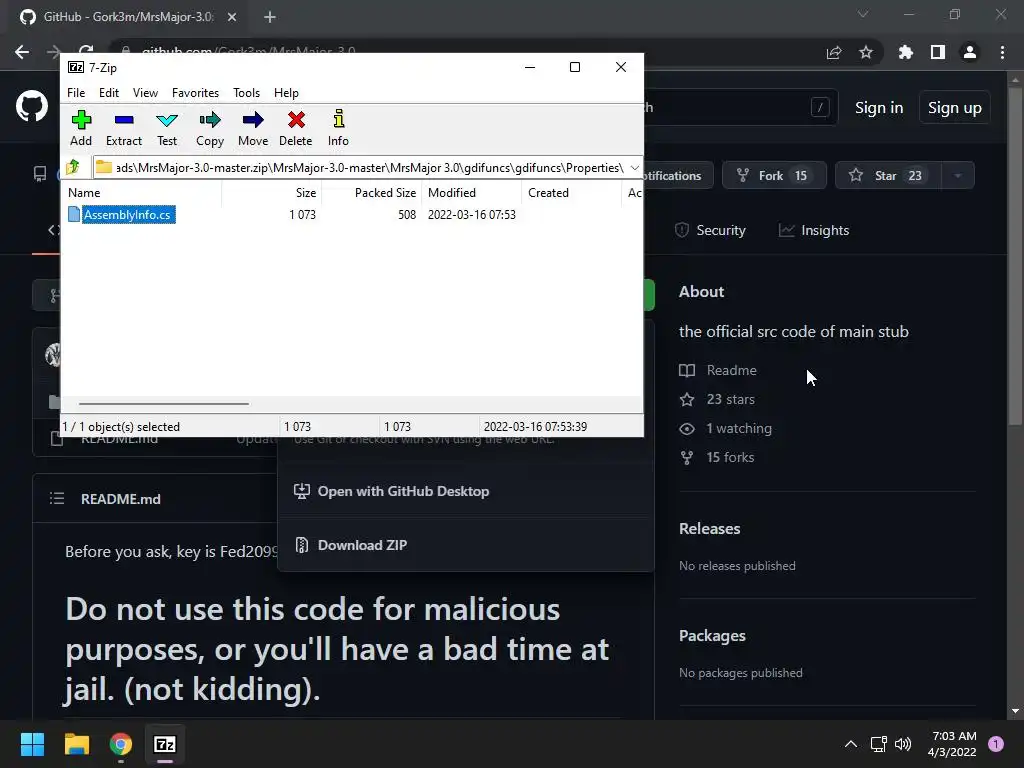Switch to Chrome from taskbar
Image resolution: width=1024 pixels, height=768 pixels.
coord(121,744)
